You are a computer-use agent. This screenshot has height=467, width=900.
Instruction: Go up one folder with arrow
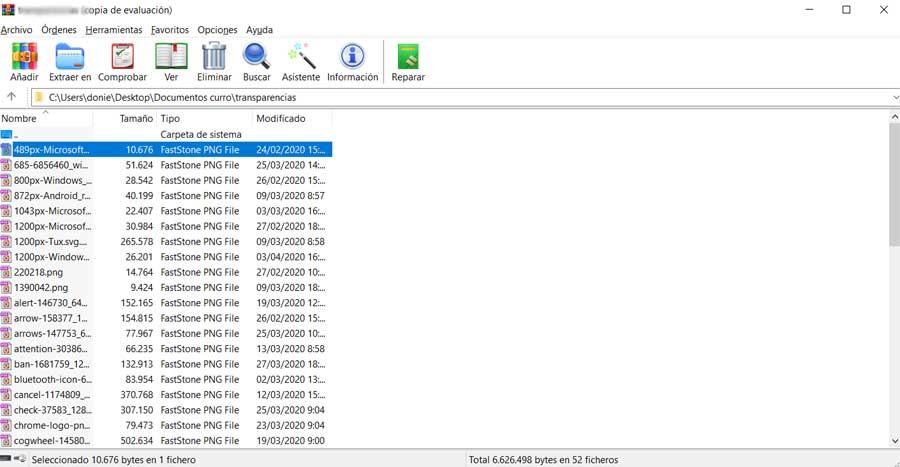pyautogui.click(x=11, y=97)
